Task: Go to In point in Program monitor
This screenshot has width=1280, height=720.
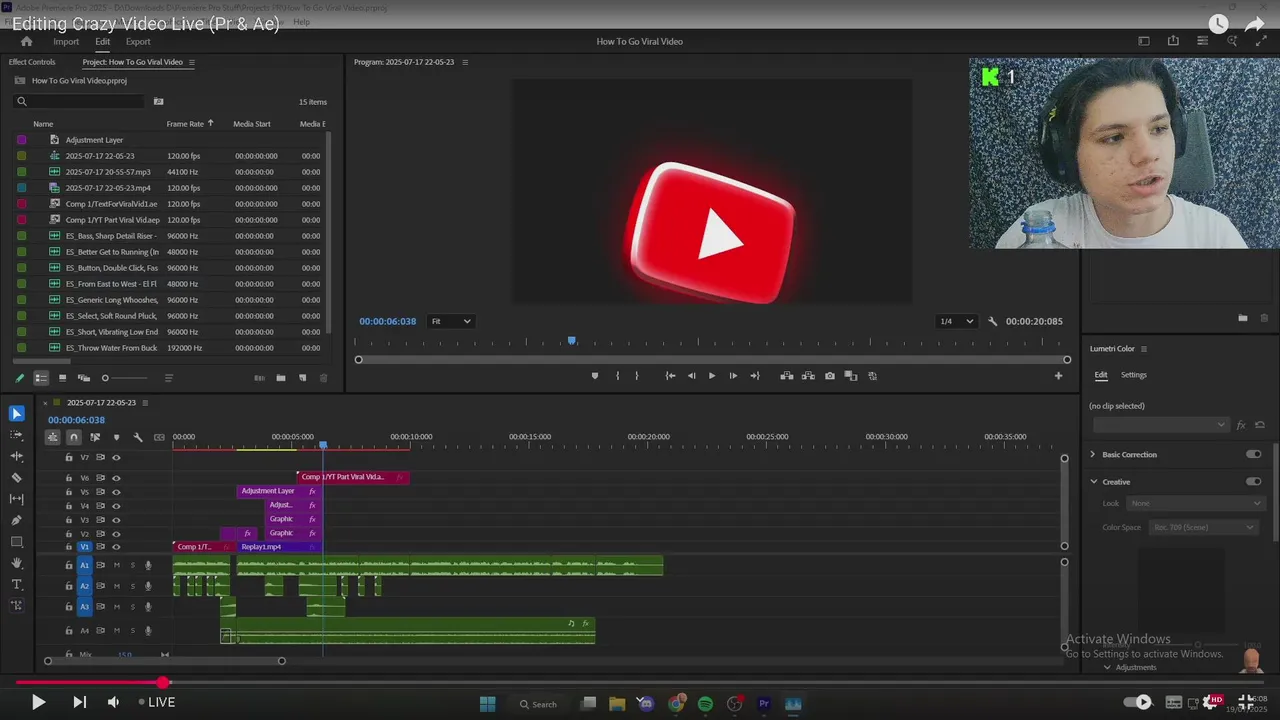Action: point(670,376)
